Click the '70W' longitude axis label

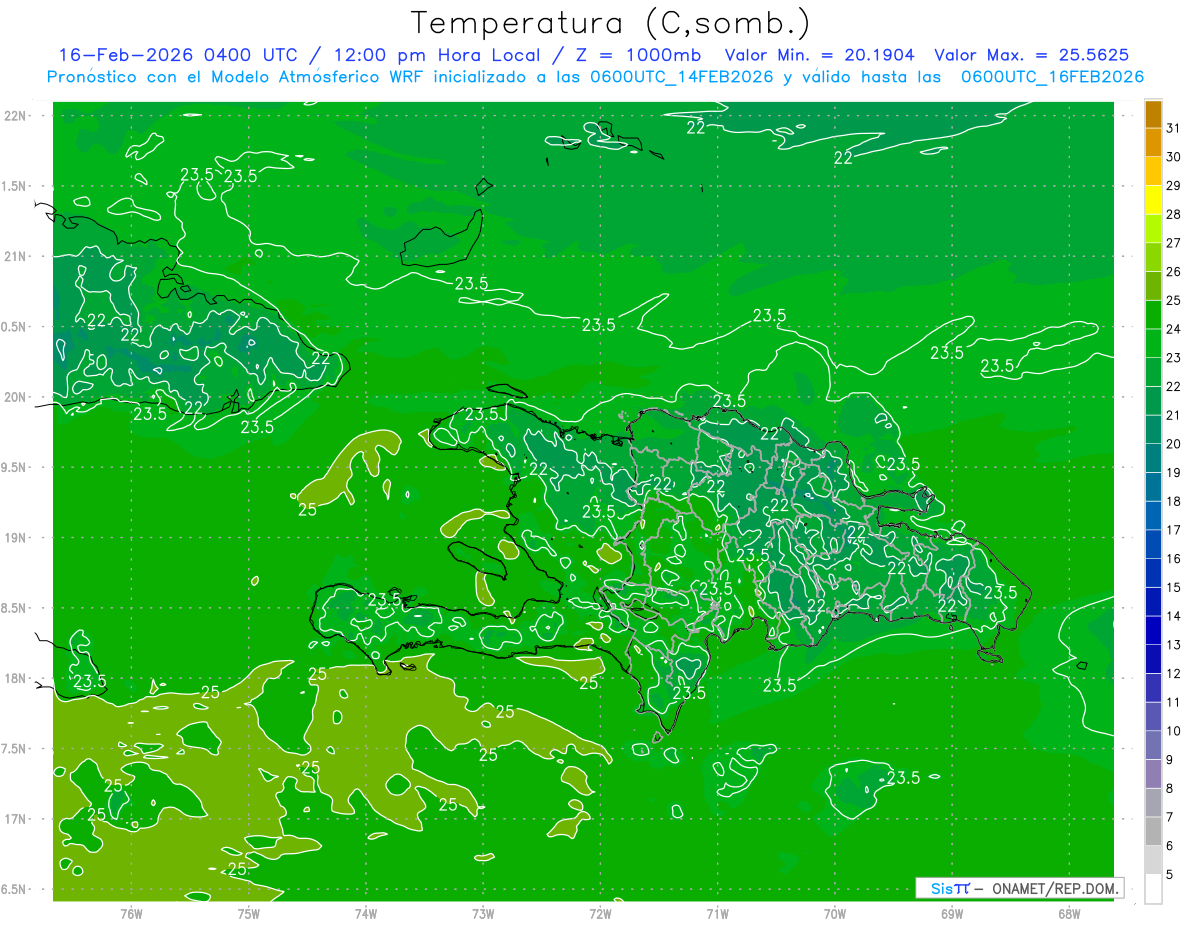[835, 914]
